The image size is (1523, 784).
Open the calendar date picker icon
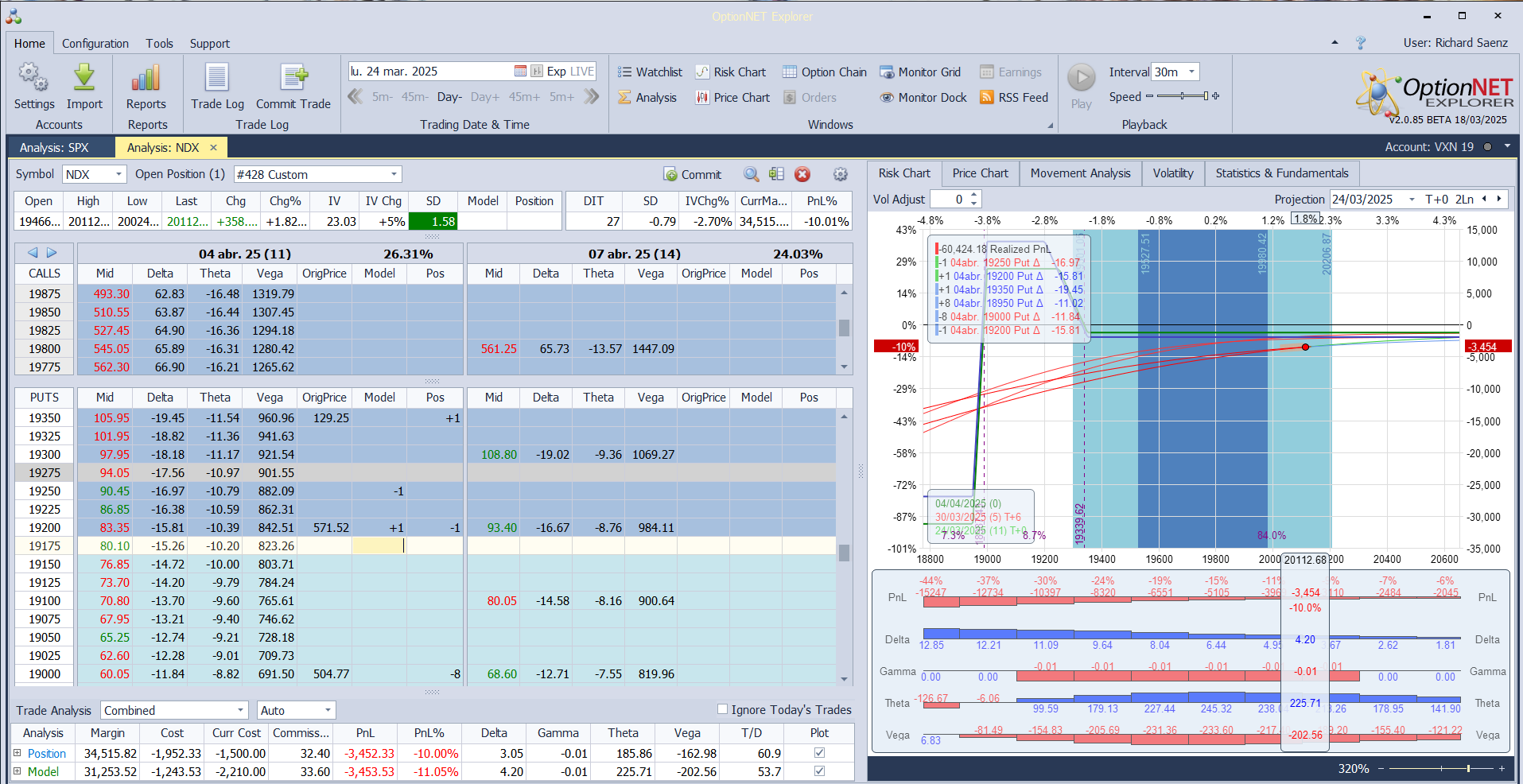[520, 71]
